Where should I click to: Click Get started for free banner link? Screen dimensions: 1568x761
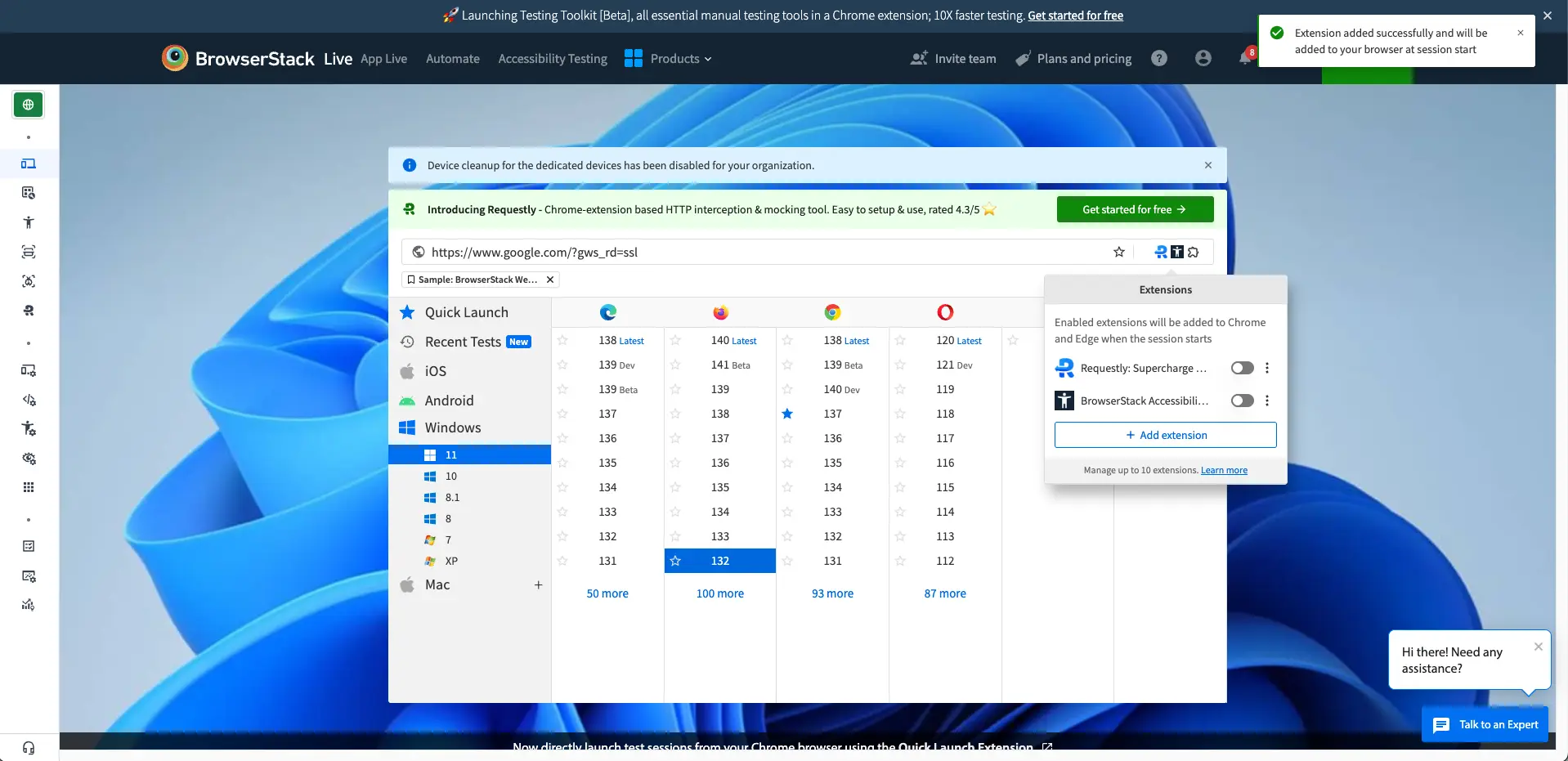click(x=1075, y=16)
